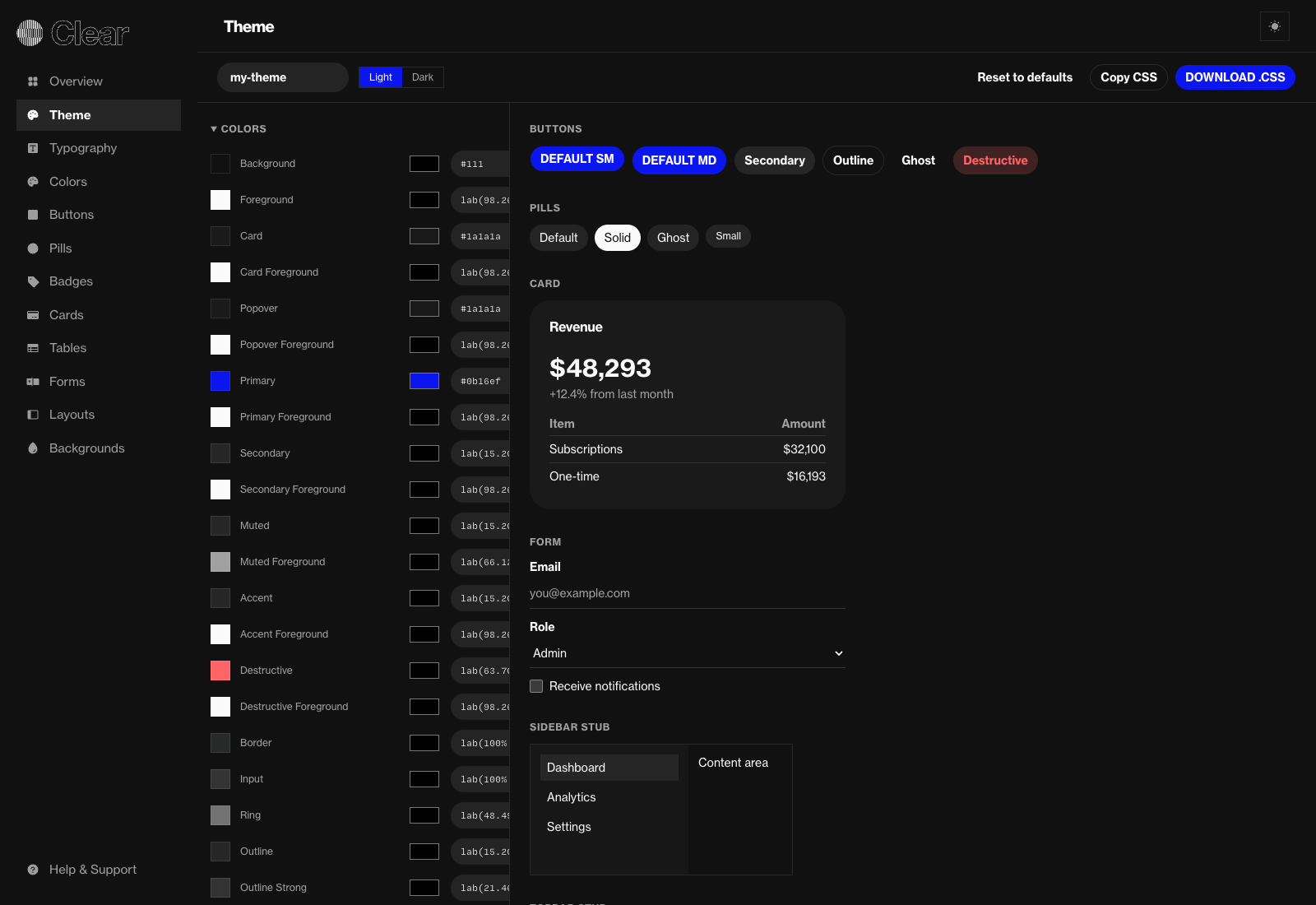Click the Cards icon in sidebar
Screen dimensions: 1316x905
pos(33,315)
